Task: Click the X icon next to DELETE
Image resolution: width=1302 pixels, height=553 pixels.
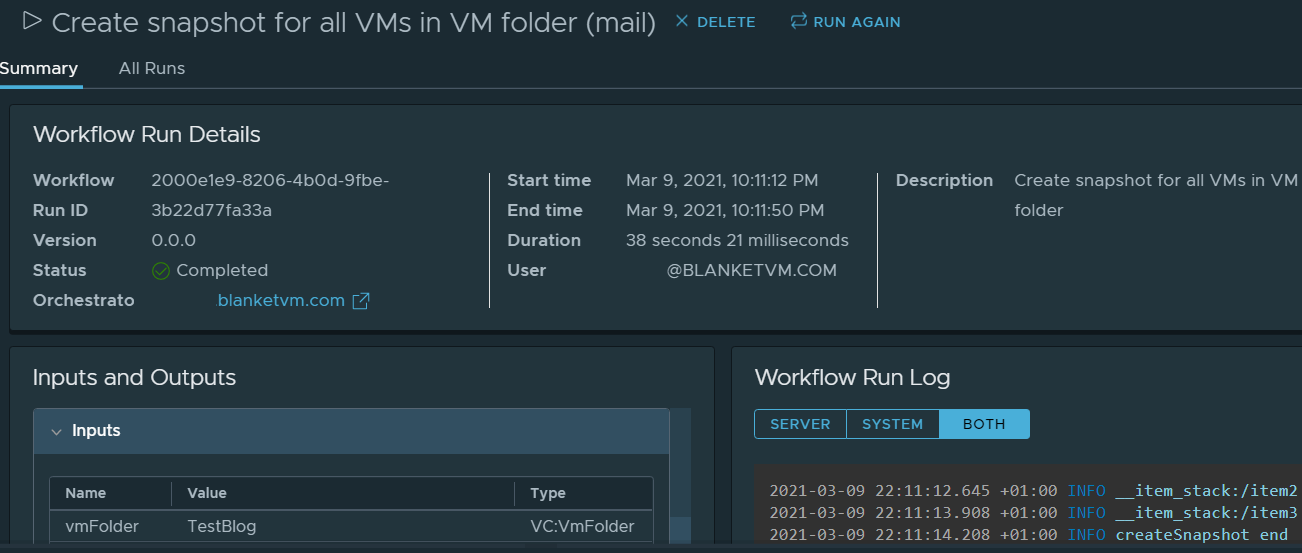Action: coord(682,21)
